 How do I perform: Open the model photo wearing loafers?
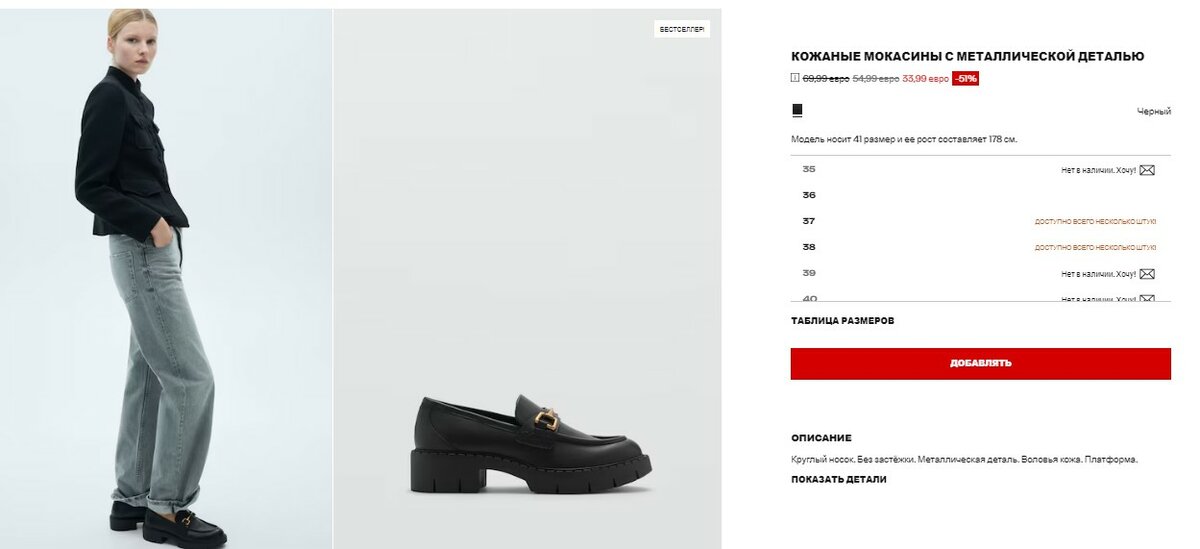point(165,278)
